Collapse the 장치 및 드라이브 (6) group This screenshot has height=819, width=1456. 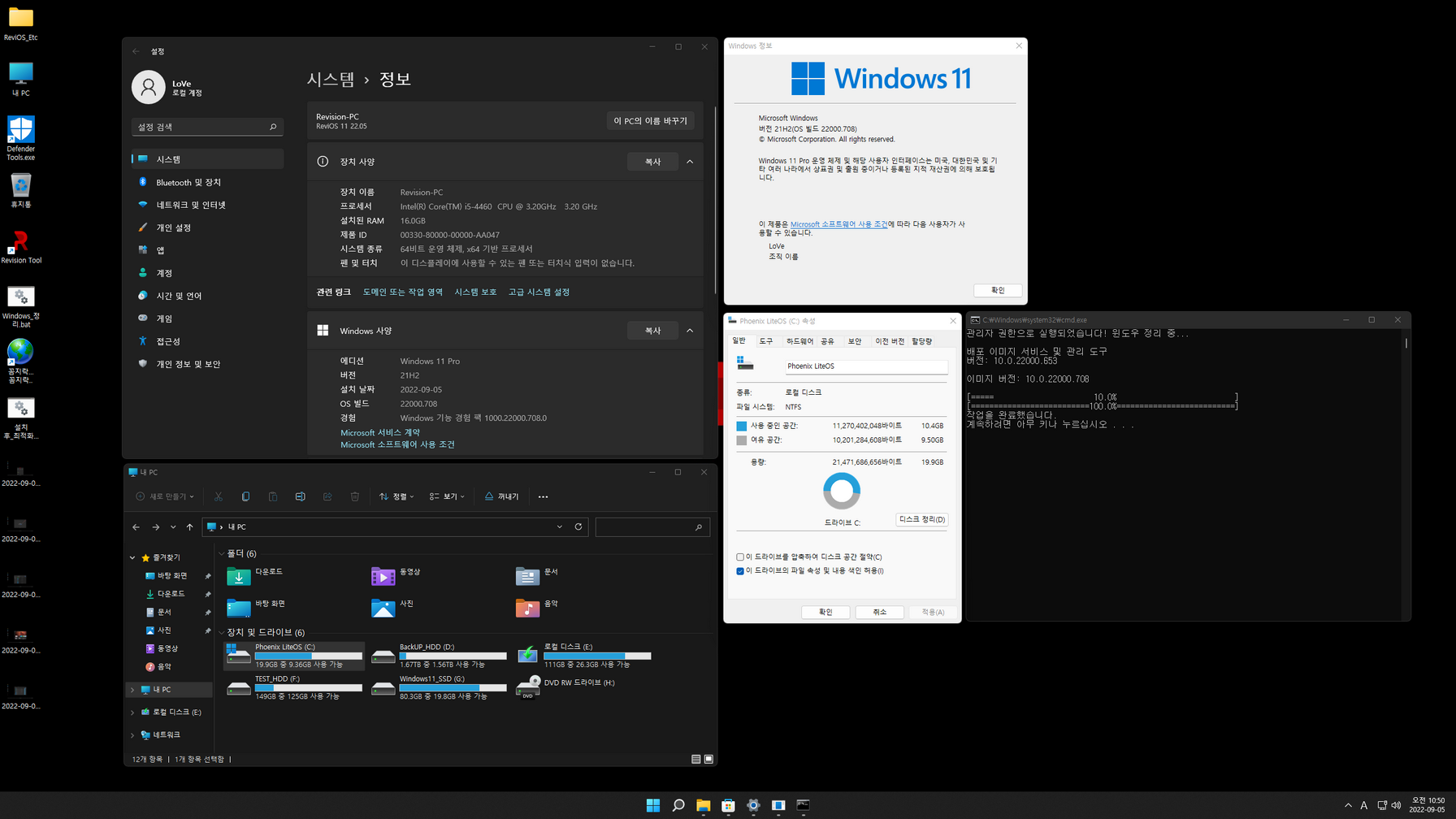coord(222,632)
